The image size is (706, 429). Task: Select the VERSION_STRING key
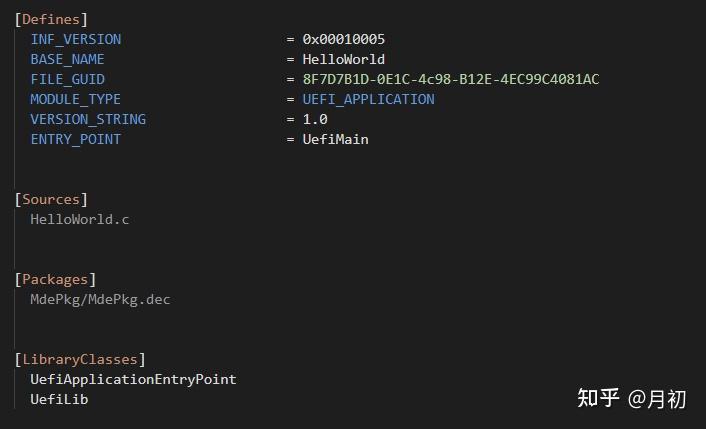click(88, 119)
